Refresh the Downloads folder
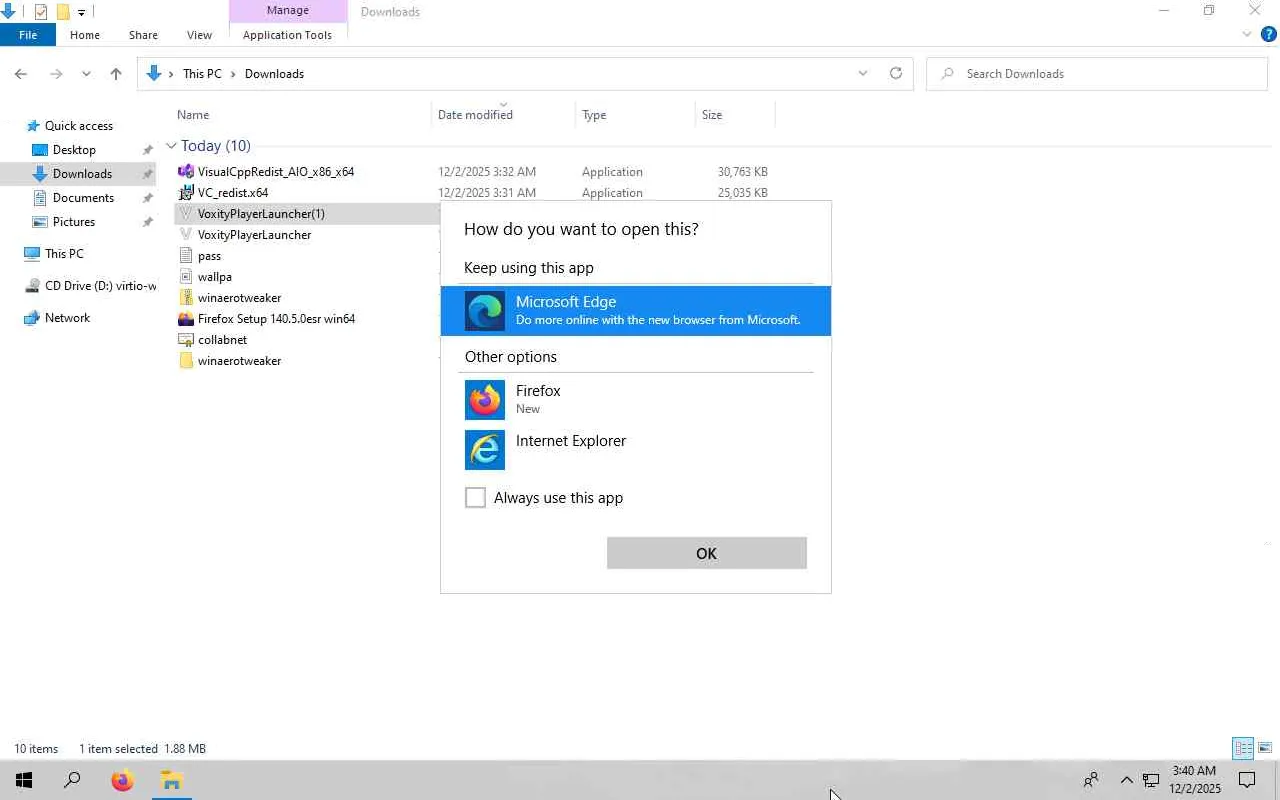 [896, 74]
